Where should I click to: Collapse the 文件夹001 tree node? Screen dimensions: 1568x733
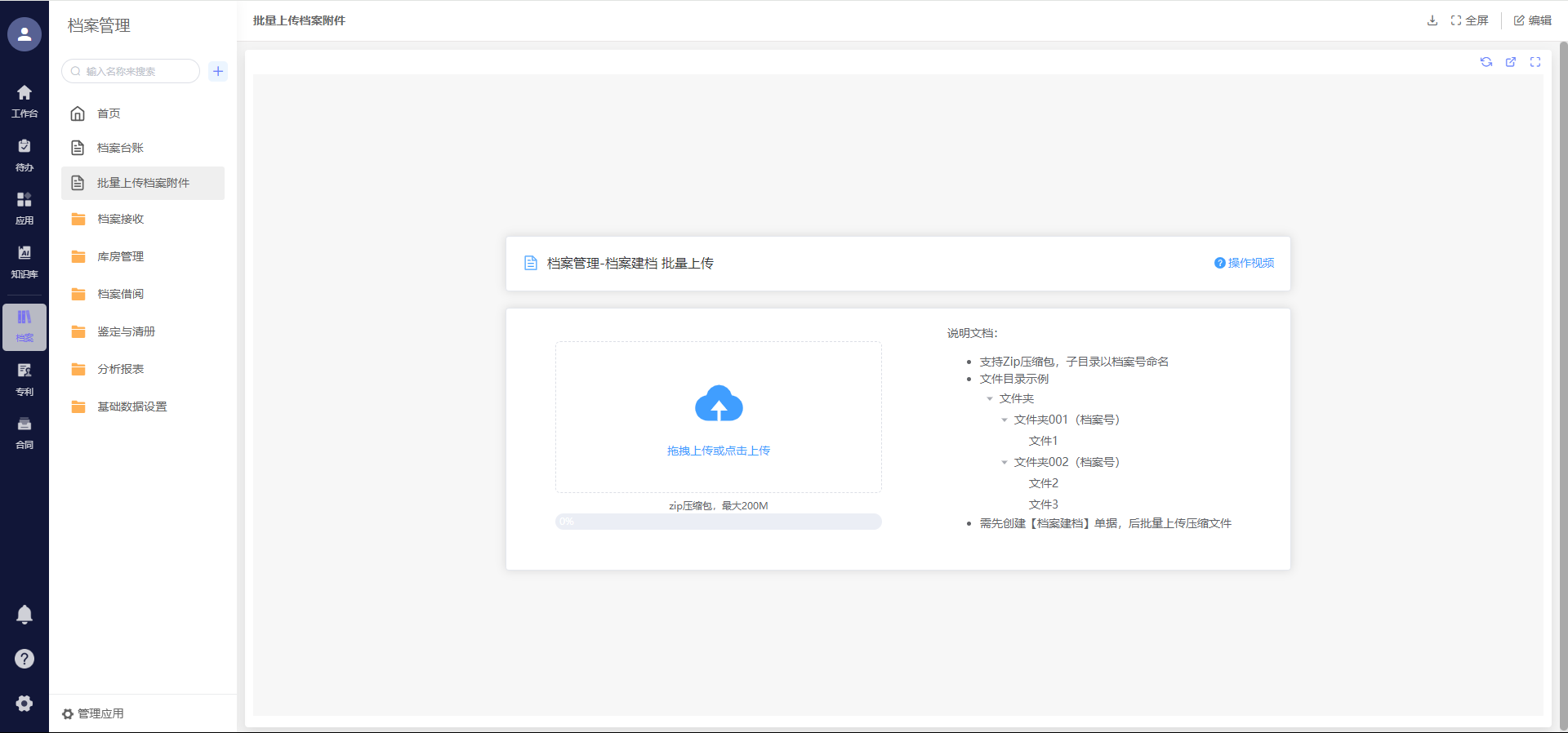[x=1004, y=420]
